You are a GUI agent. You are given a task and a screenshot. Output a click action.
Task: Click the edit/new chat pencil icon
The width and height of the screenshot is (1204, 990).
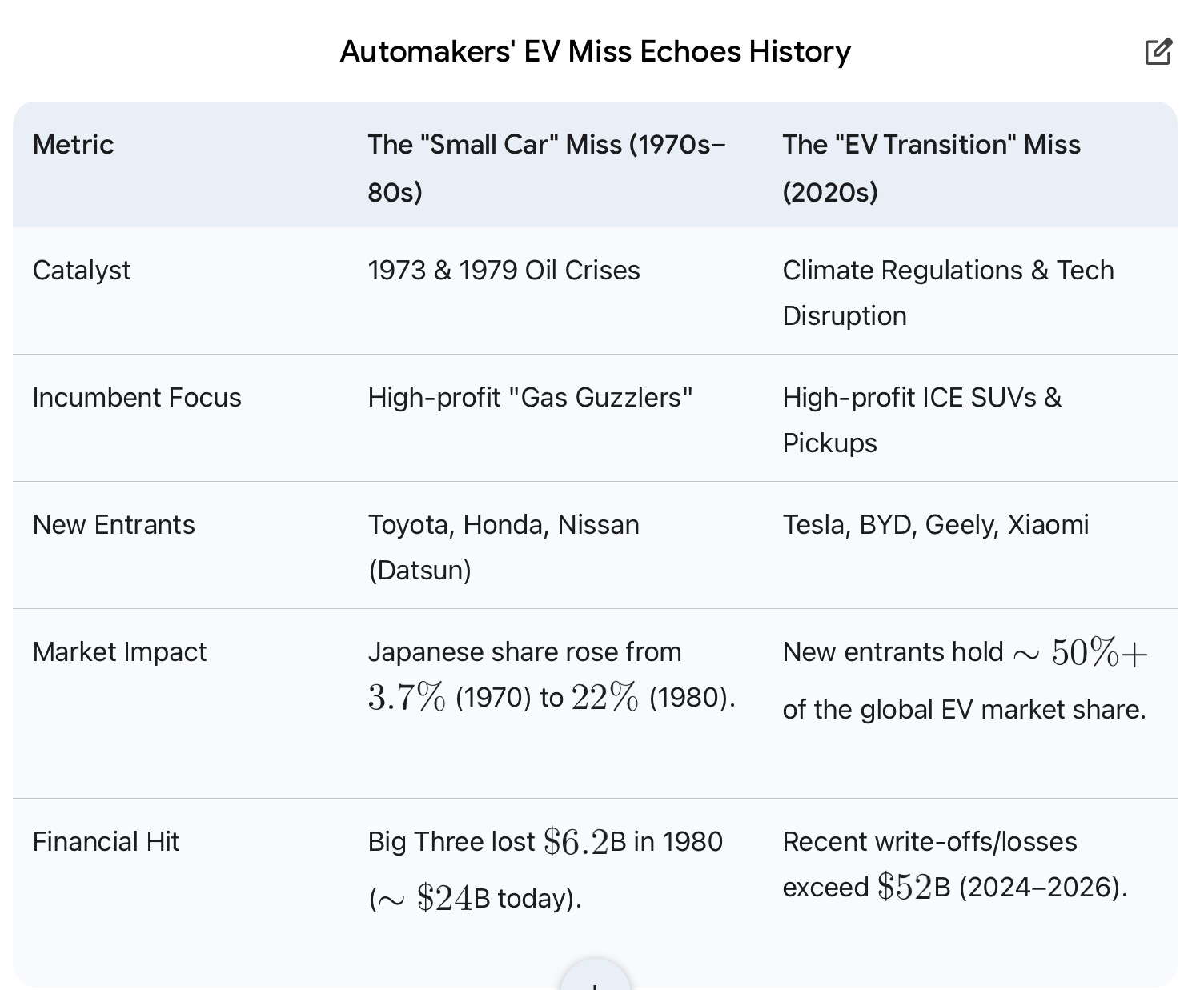coord(1158,52)
